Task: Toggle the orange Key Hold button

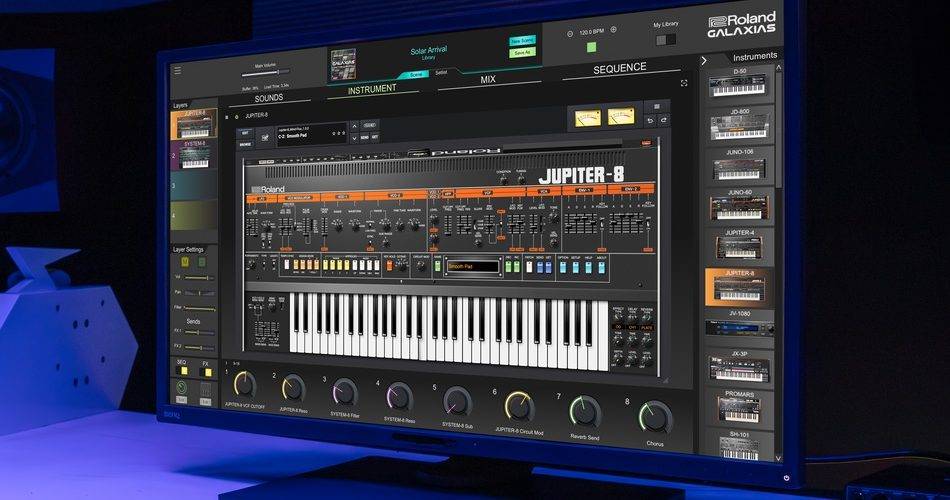Action: [x=389, y=265]
